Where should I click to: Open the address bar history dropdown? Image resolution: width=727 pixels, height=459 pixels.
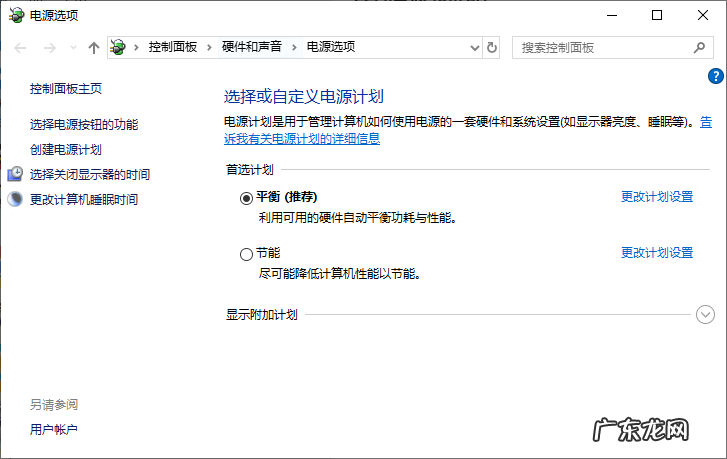tap(474, 47)
